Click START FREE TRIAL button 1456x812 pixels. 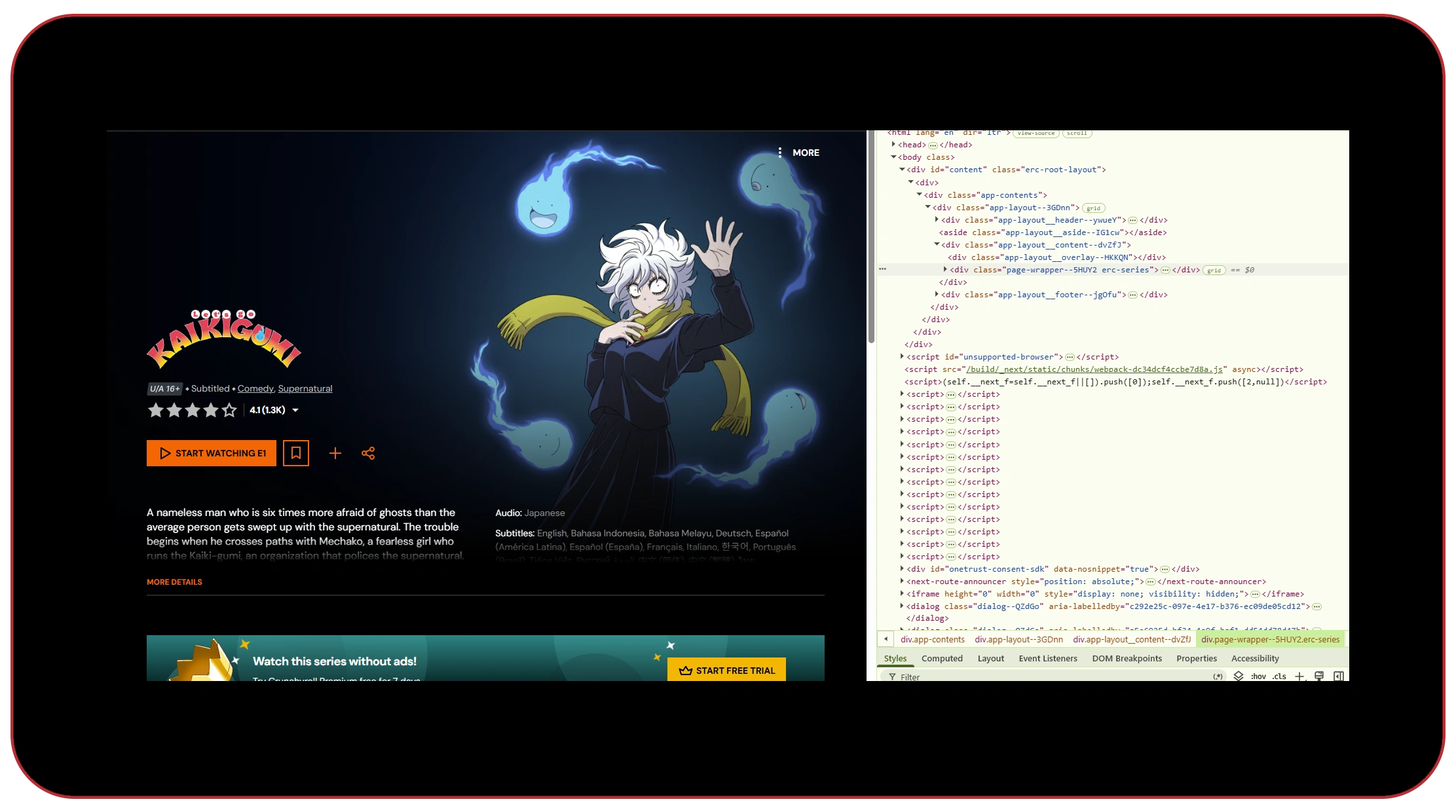pyautogui.click(x=726, y=670)
